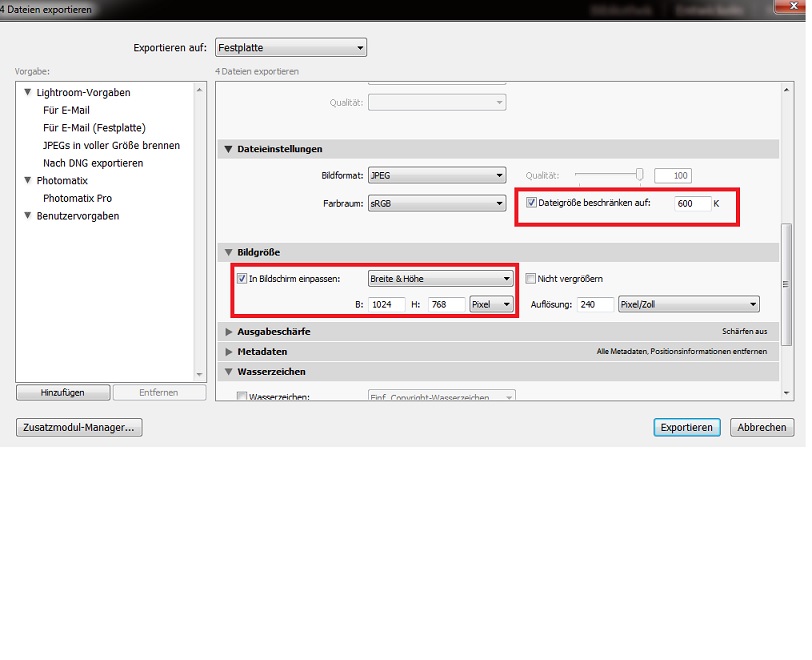This screenshot has width=812, height=660.
Task: Click the Abbrechen button
Action: coord(761,427)
